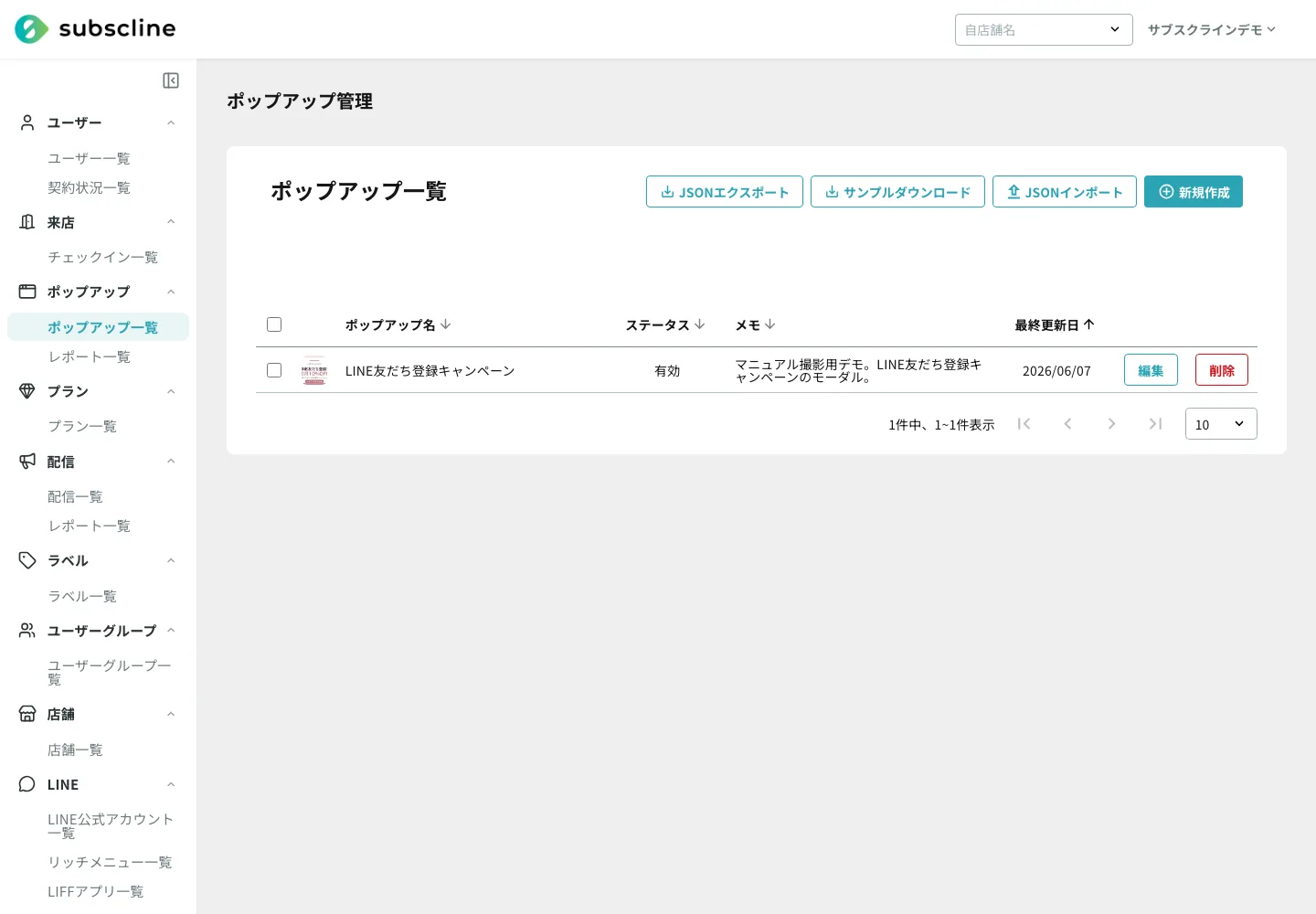Screen dimensions: 1316x914
Task: Click the LINE chat bubble icon in sidebar
Action: pyautogui.click(x=27, y=784)
